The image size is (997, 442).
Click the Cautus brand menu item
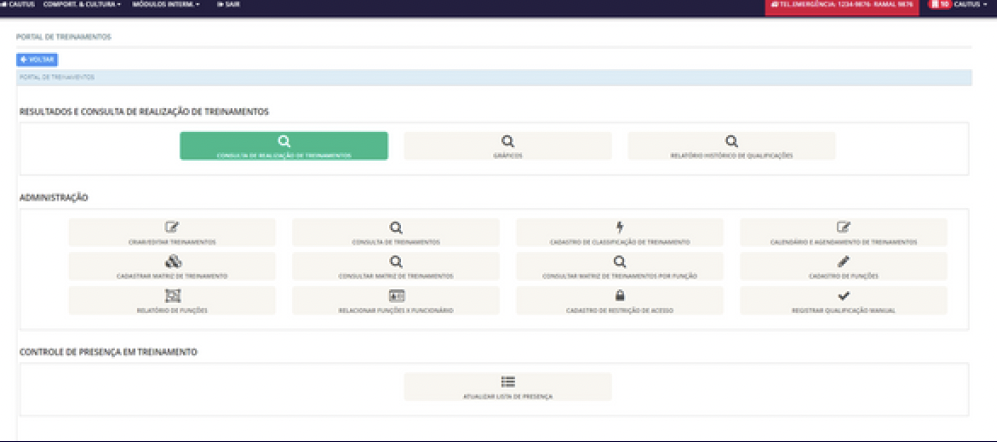(18, 5)
